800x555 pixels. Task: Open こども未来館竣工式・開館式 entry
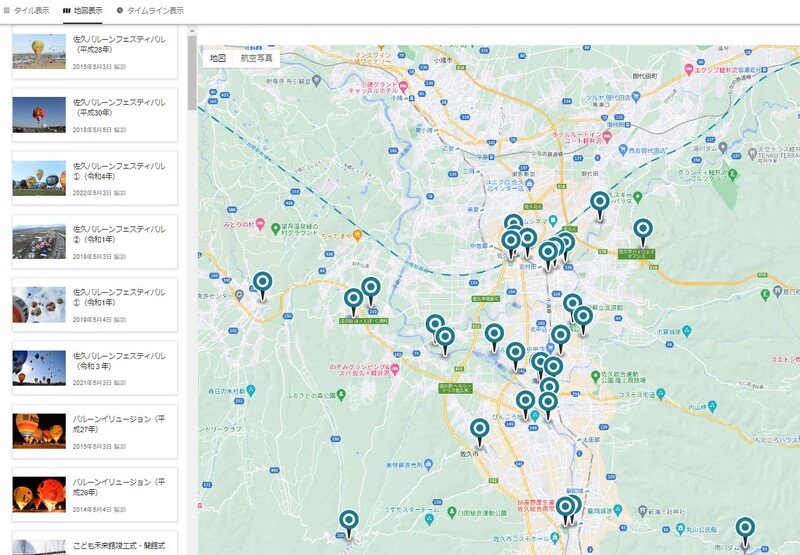click(95, 544)
